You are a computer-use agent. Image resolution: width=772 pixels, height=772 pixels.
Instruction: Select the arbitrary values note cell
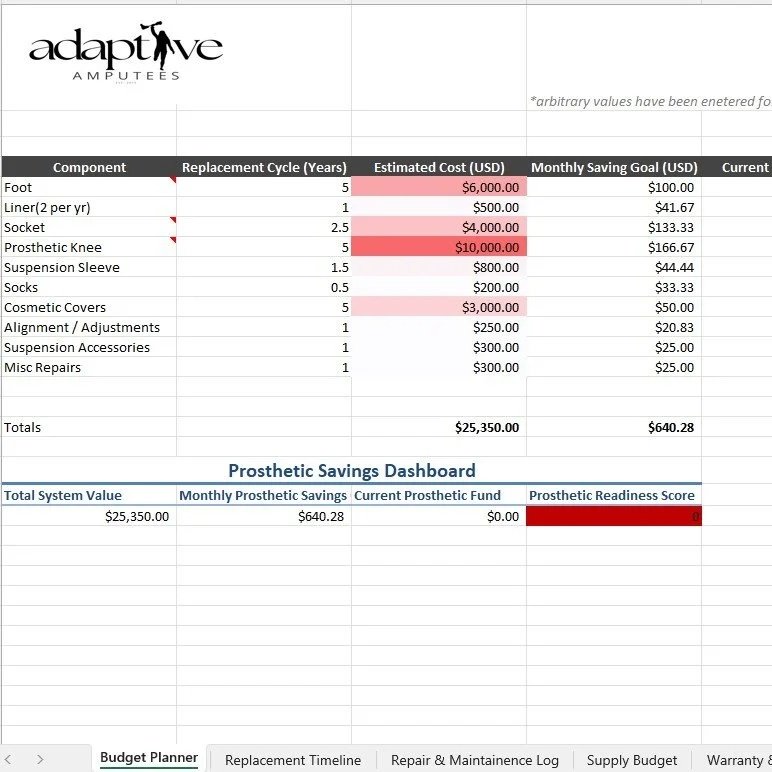(650, 101)
